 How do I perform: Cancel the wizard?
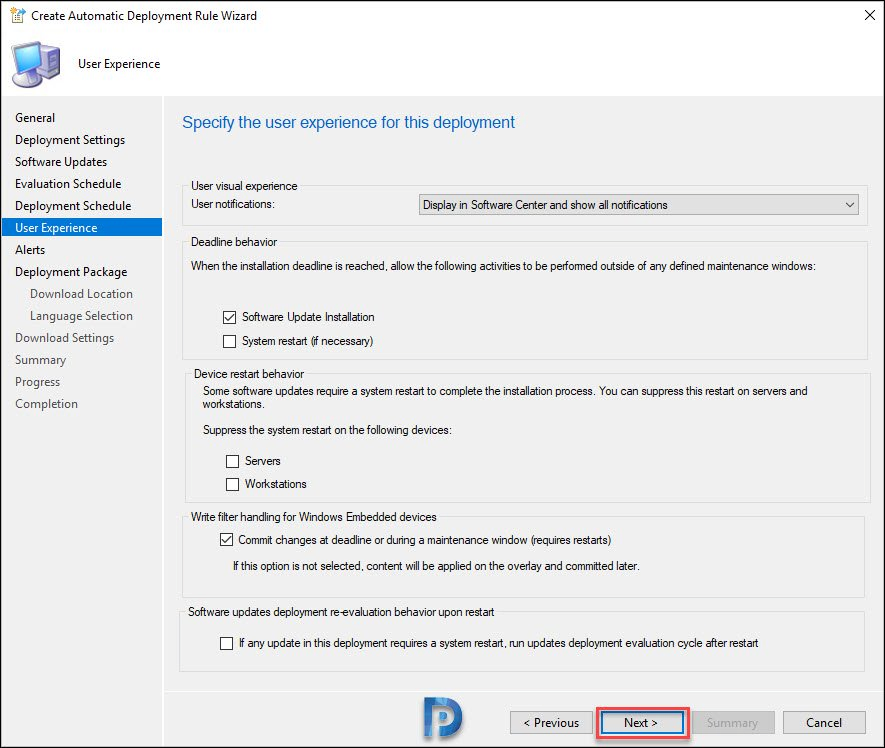[824, 723]
